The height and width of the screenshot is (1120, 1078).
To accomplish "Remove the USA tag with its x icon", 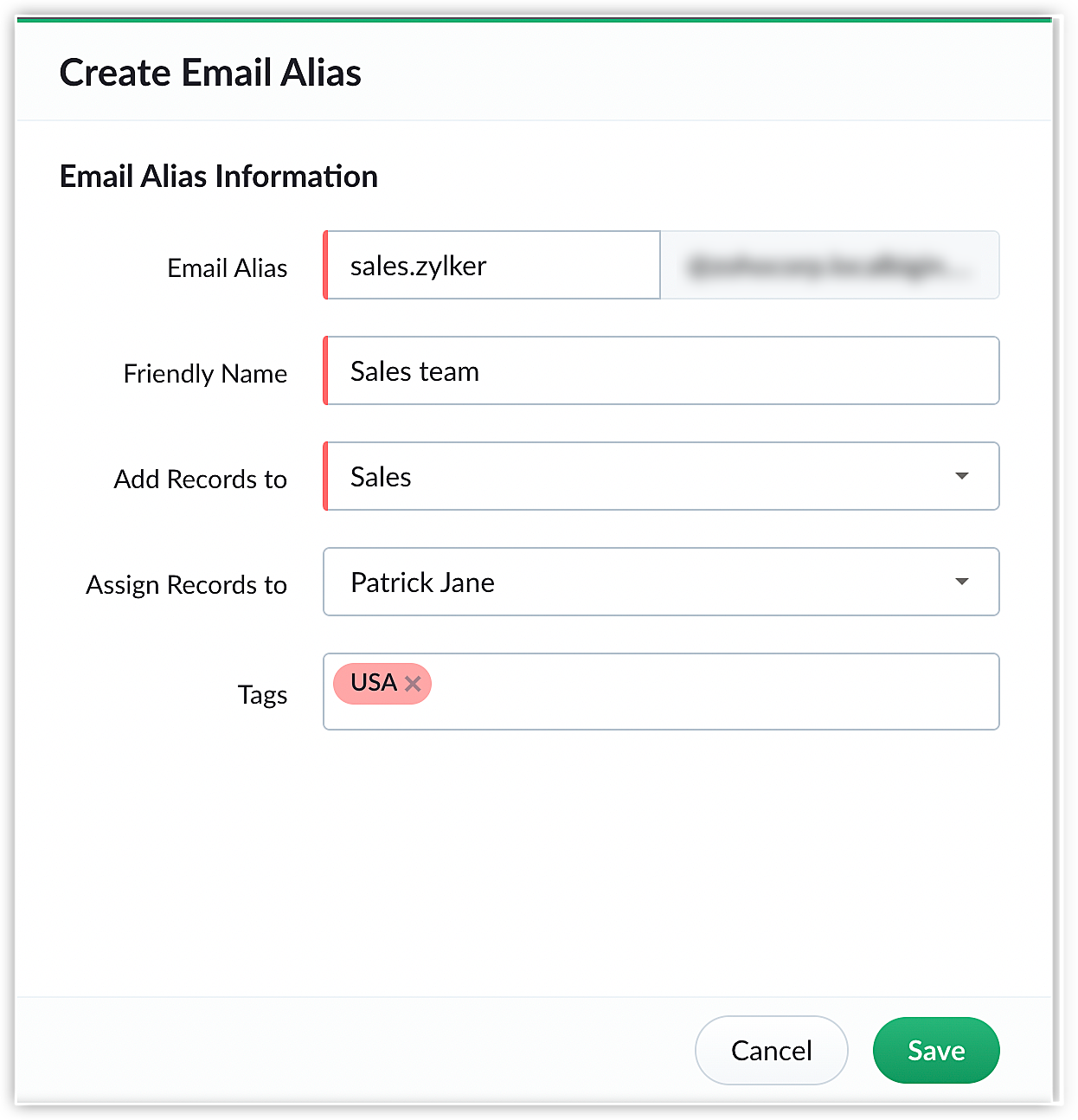I will point(413,684).
